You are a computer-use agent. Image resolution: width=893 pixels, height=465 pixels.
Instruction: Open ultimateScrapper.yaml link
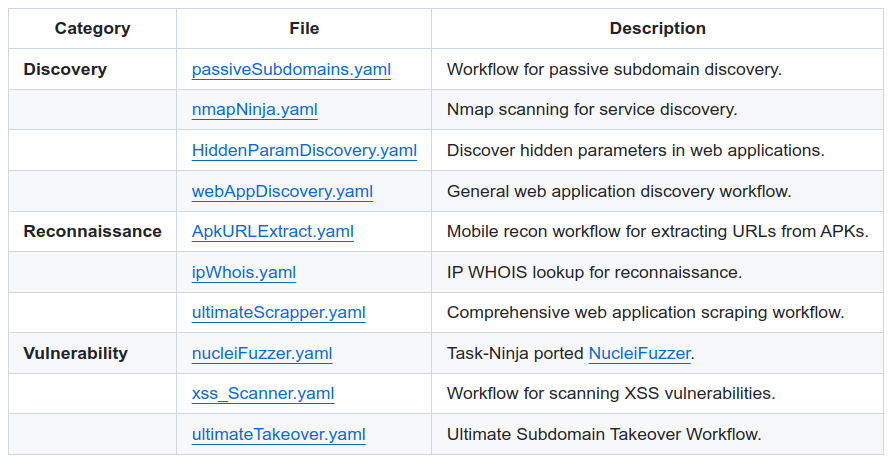(278, 312)
